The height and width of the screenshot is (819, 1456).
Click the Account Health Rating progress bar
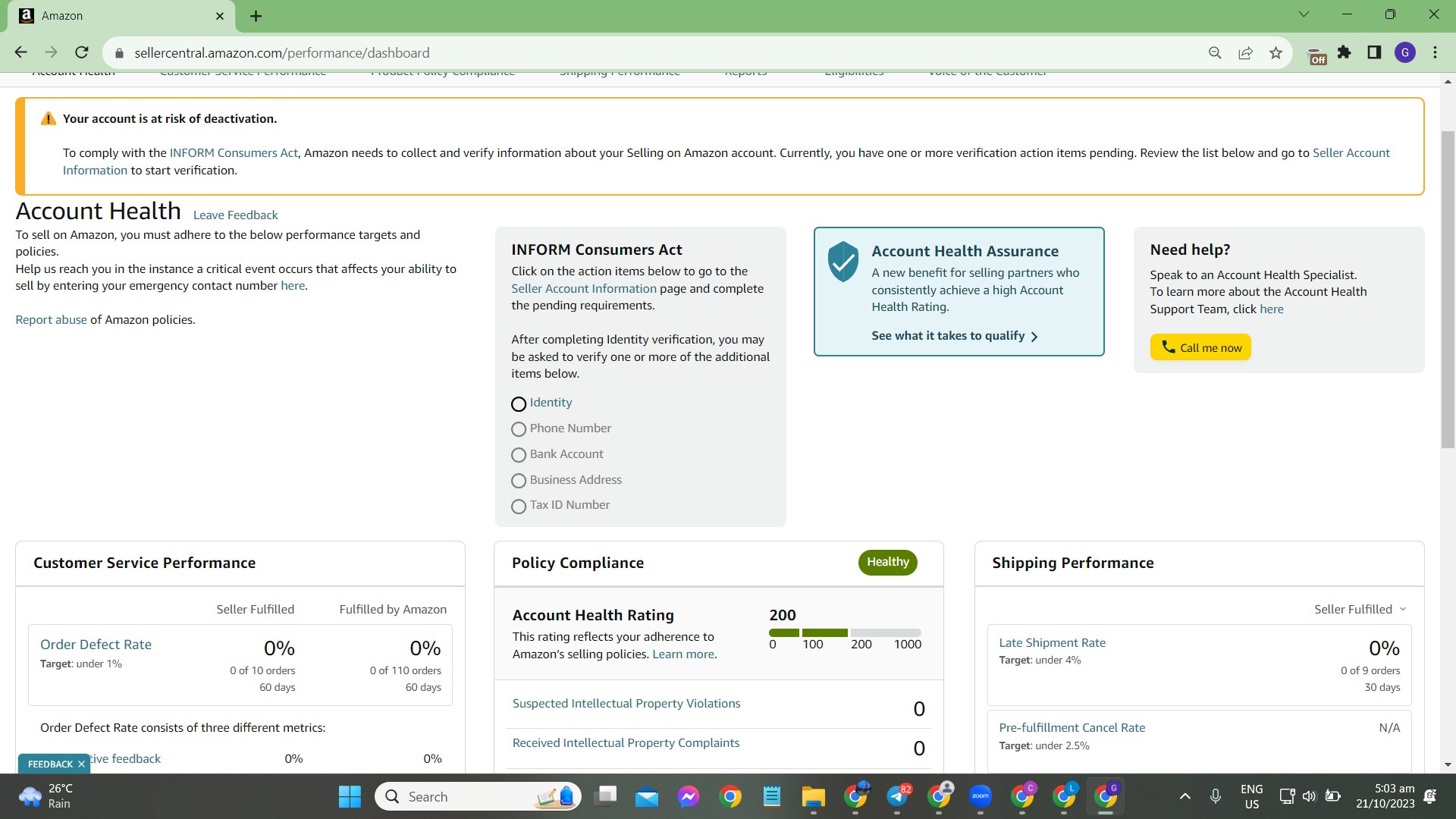845,632
